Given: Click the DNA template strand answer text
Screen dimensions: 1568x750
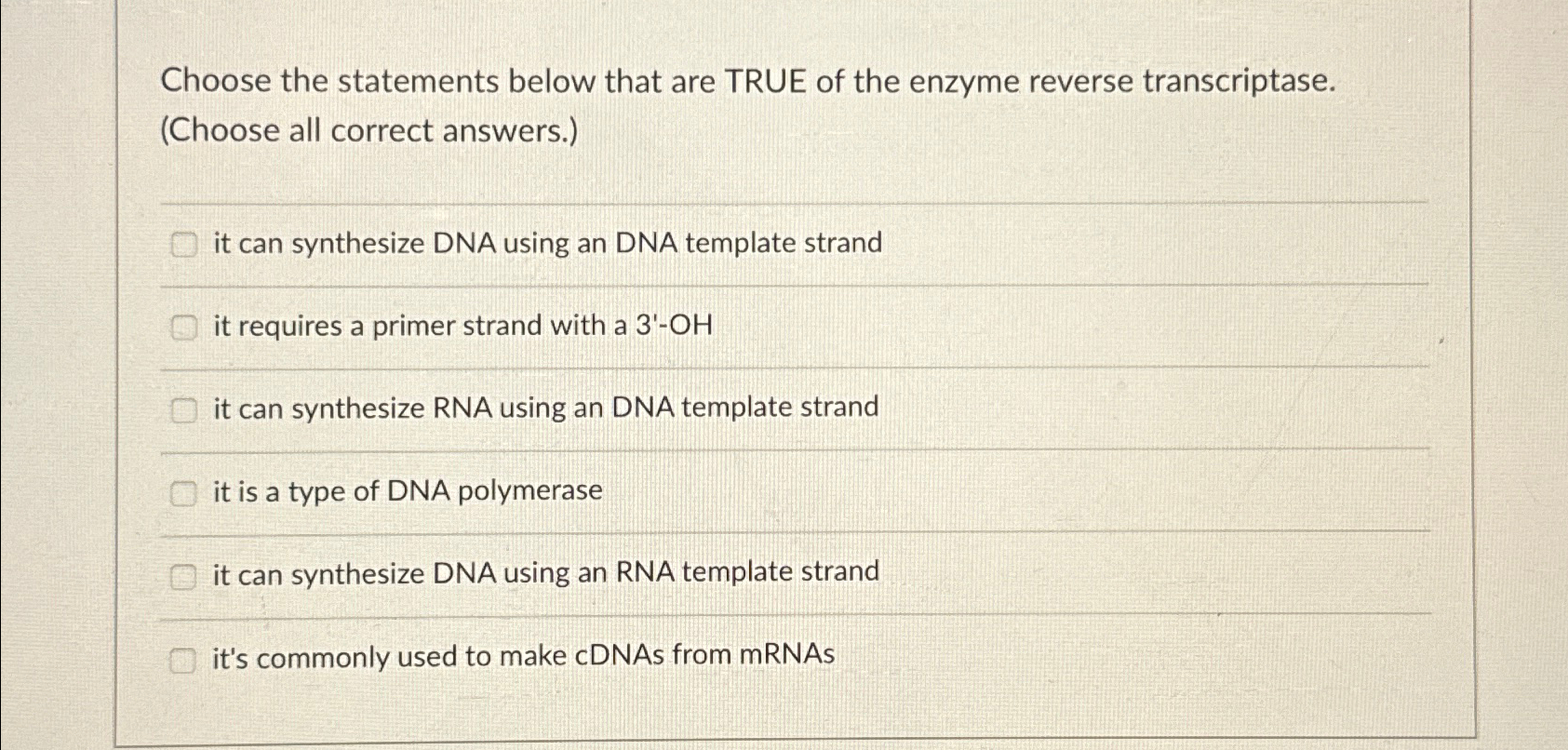Looking at the screenshot, I should tap(547, 243).
